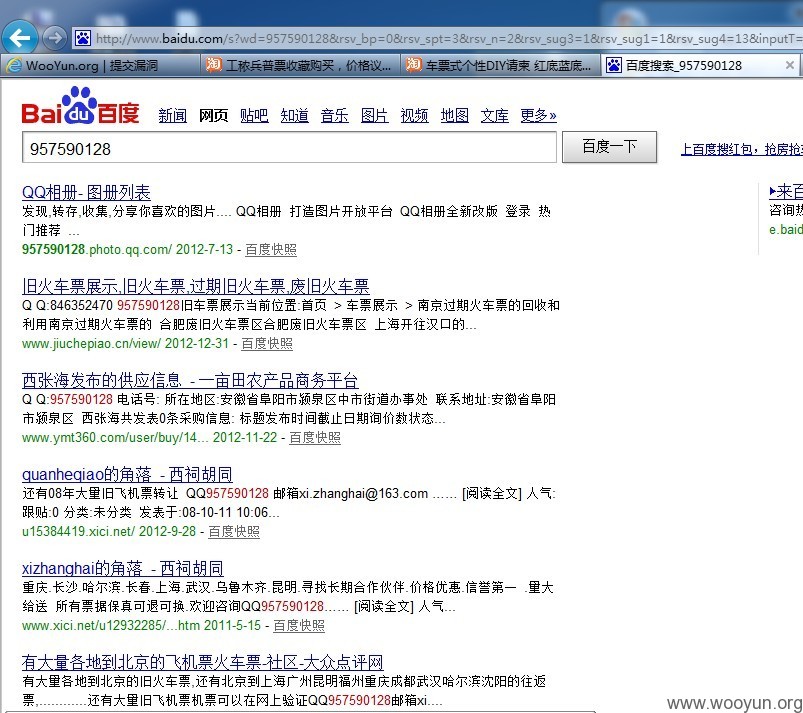
Task: Close the 百度搜索_957590128 tab
Action: (x=789, y=65)
